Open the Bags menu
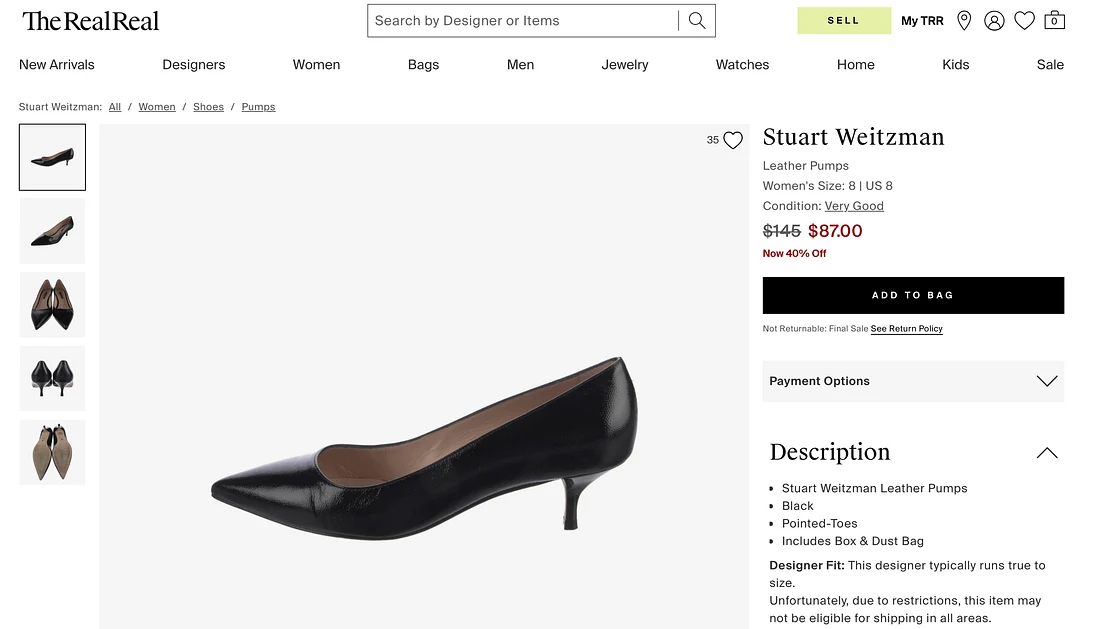Viewport: 1100px width, 629px height. 424,65
